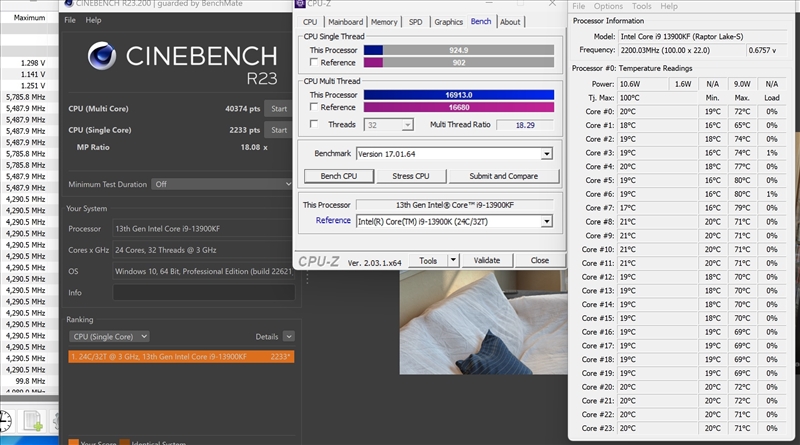Click the CPU-Z purple title bar icon

point(300,3)
